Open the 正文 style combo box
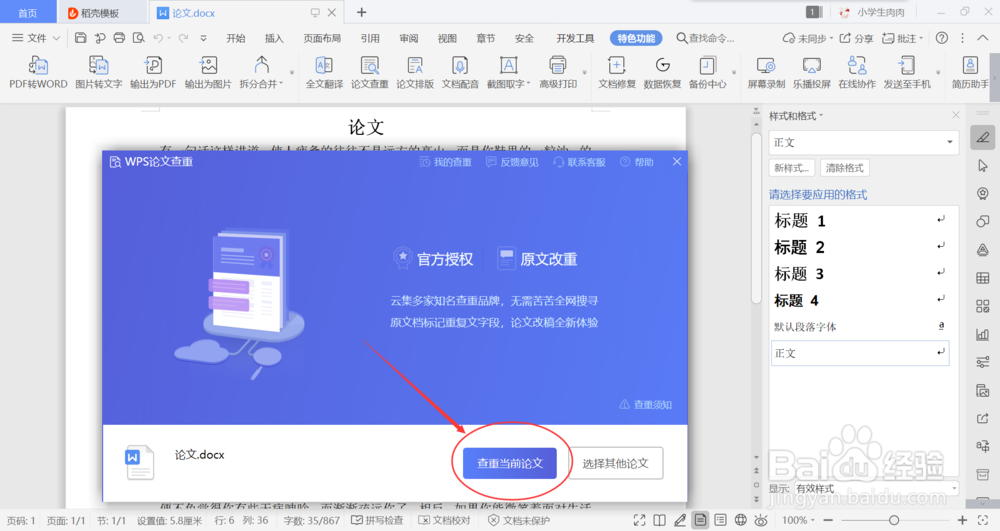Image resolution: width=1000 pixels, height=531 pixels. click(864, 142)
